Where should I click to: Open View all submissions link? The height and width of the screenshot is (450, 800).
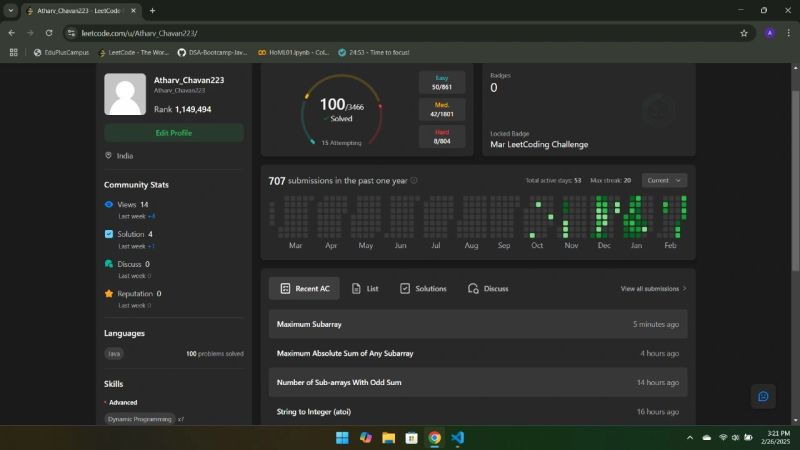(x=653, y=288)
